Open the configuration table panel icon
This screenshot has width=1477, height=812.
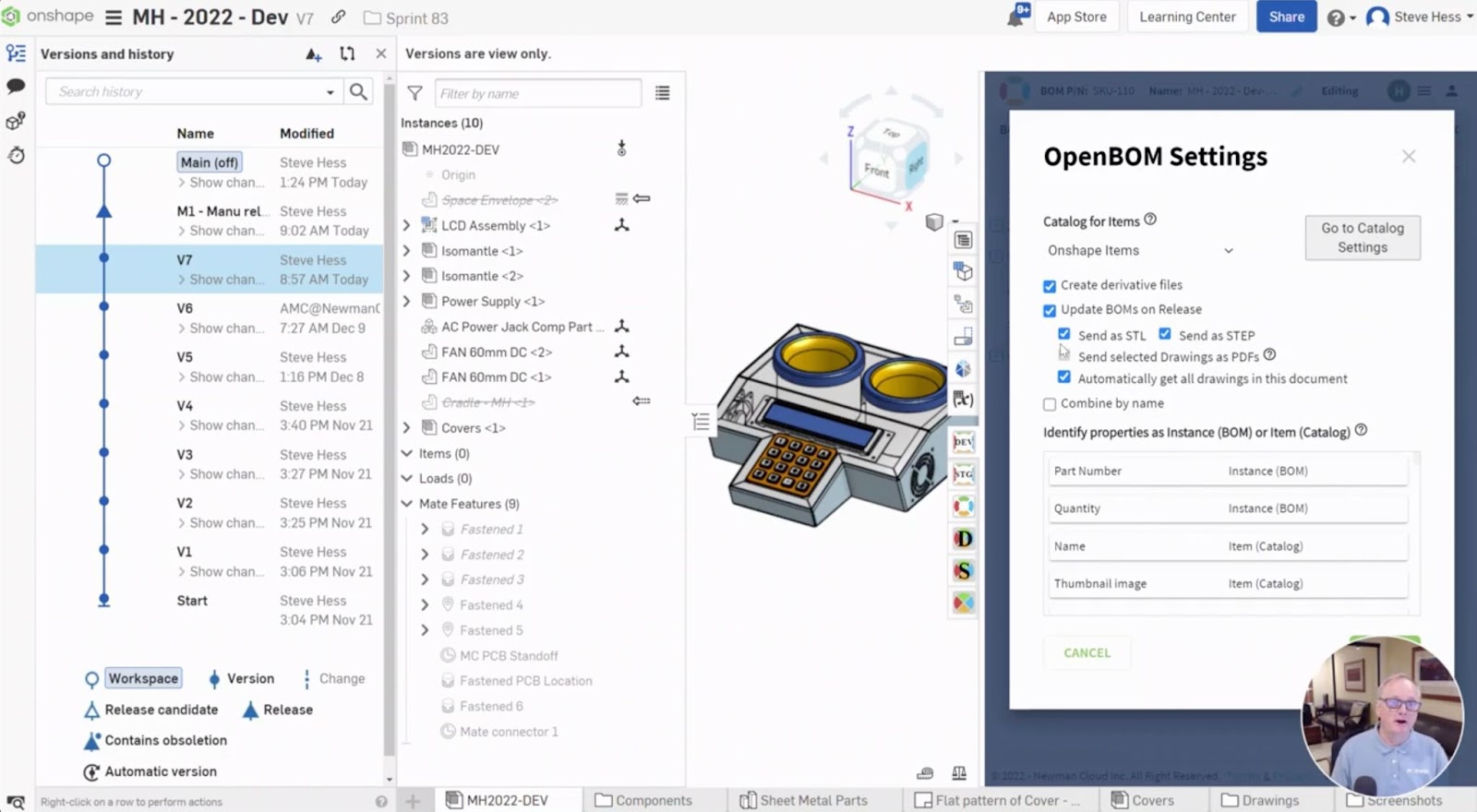[x=963, y=240]
